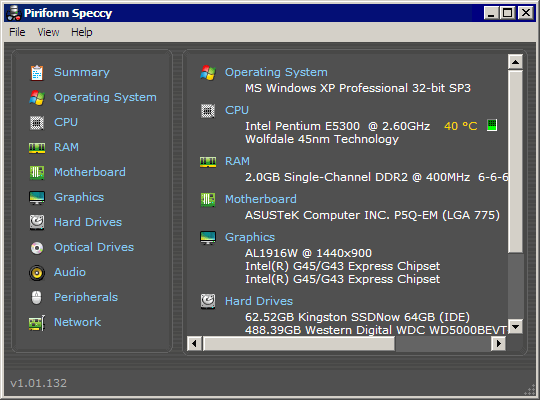Click the Western Digital WDC drive text
The image size is (540, 400).
376,330
